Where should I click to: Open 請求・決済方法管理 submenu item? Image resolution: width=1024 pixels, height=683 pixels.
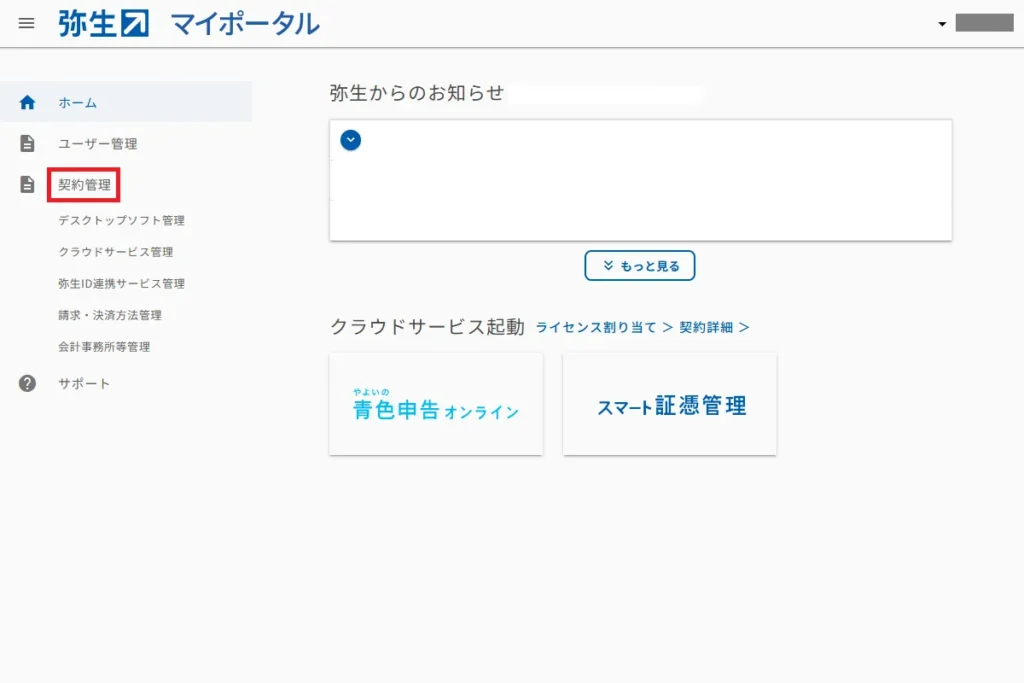[110, 315]
